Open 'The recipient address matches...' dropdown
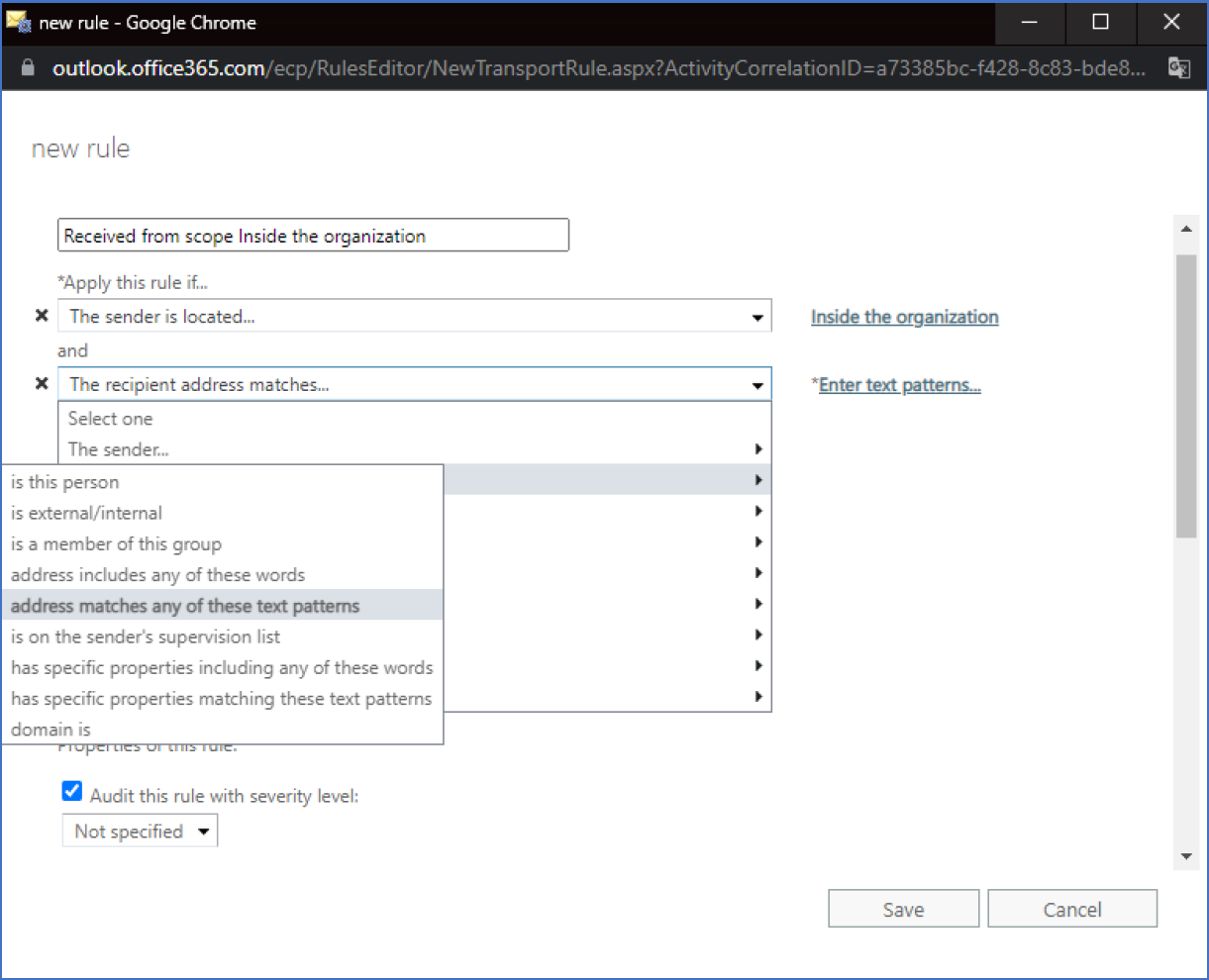 click(414, 385)
